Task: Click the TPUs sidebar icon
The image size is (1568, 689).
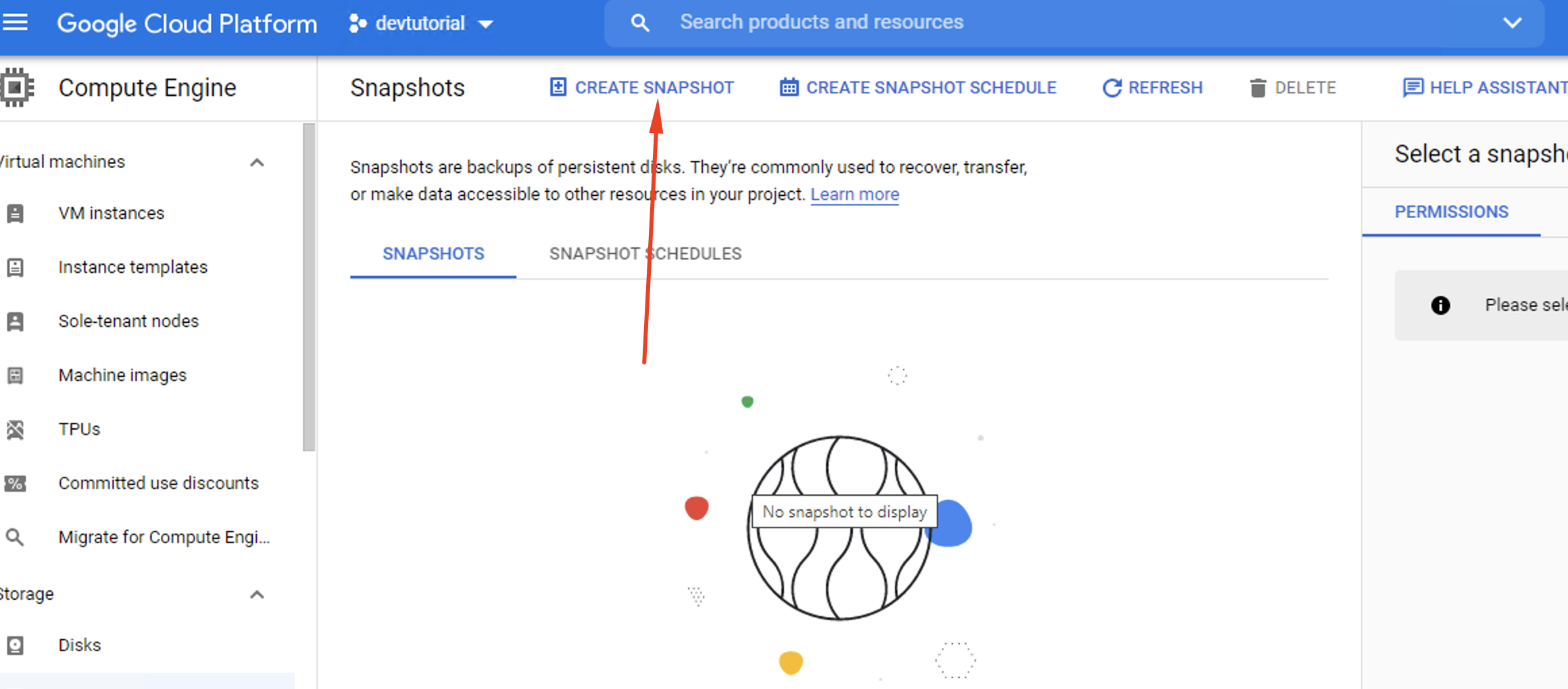Action: [x=15, y=430]
